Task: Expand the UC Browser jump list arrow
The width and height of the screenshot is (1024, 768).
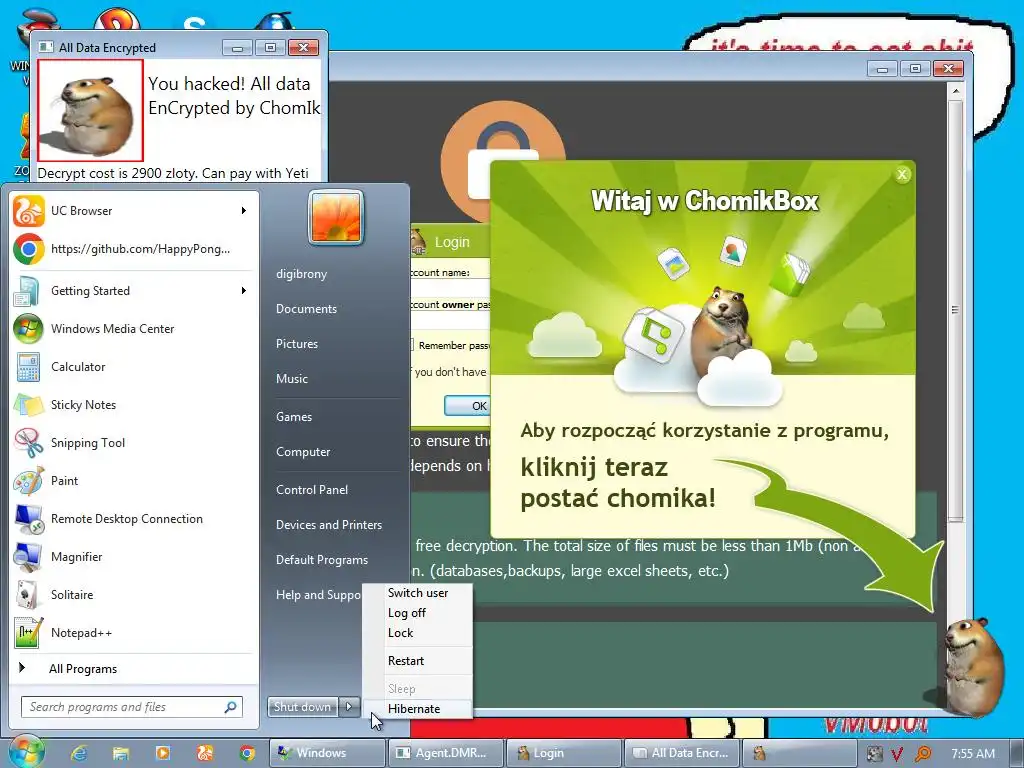Action: [244, 210]
